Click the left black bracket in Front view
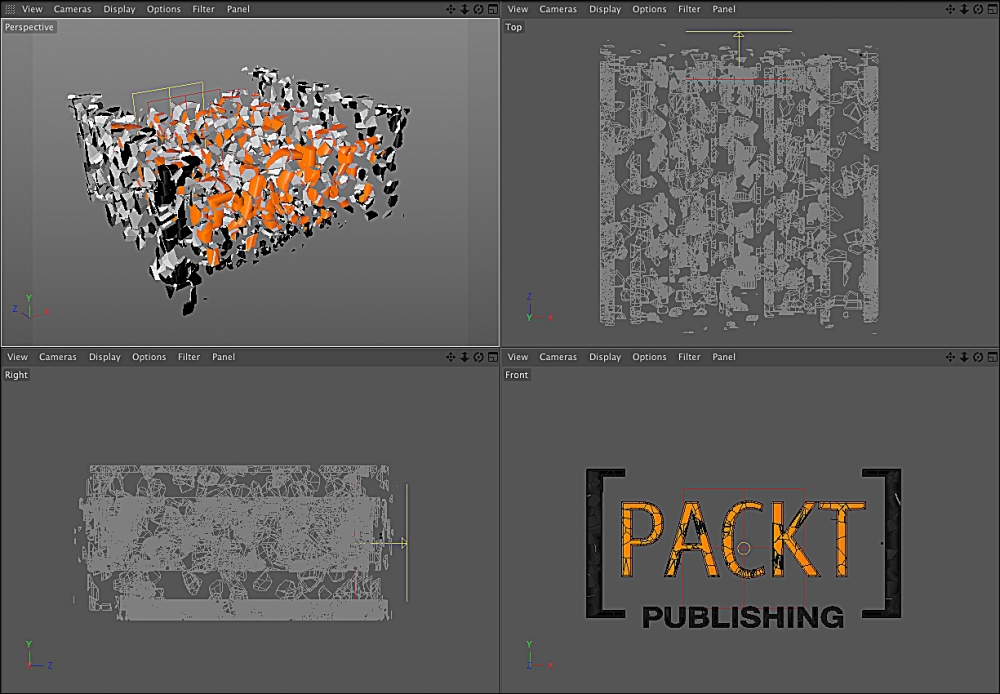 coord(605,543)
